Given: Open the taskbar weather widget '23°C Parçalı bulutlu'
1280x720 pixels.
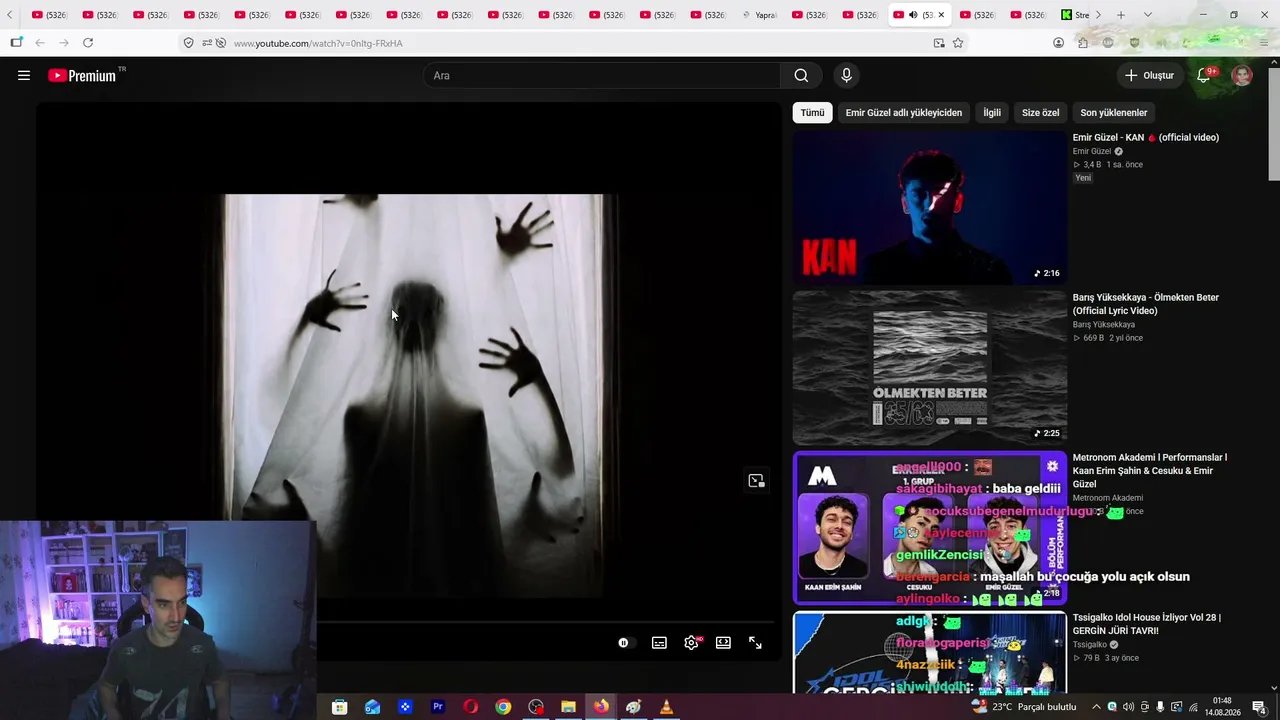Looking at the screenshot, I should coord(1024,707).
